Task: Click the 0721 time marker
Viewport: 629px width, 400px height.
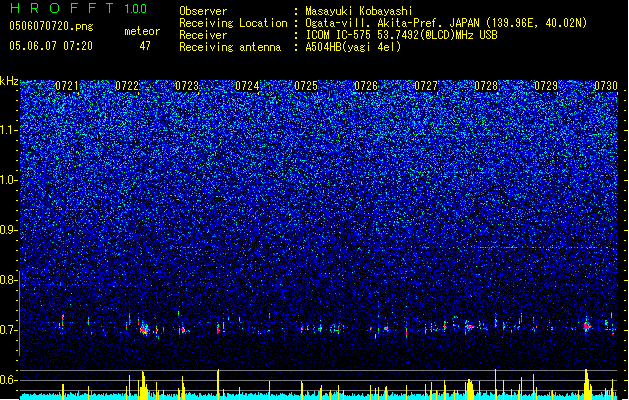Action: [x=67, y=86]
